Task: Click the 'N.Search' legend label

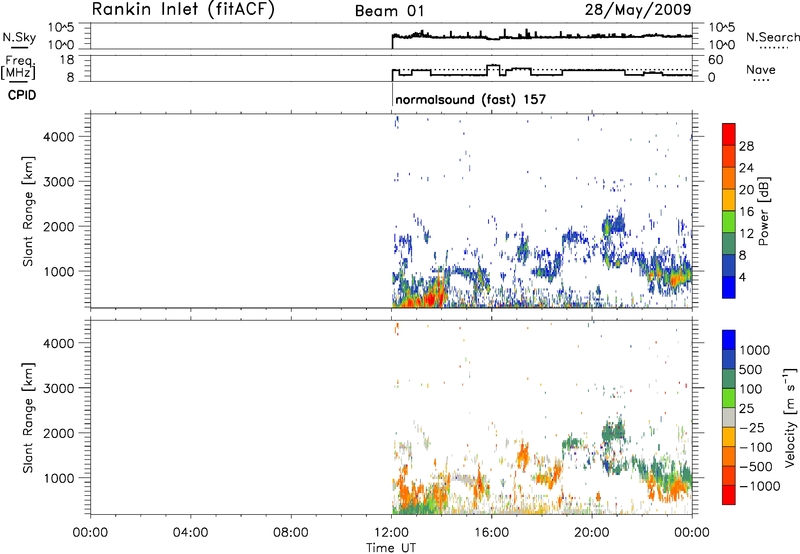Action: 772,37
